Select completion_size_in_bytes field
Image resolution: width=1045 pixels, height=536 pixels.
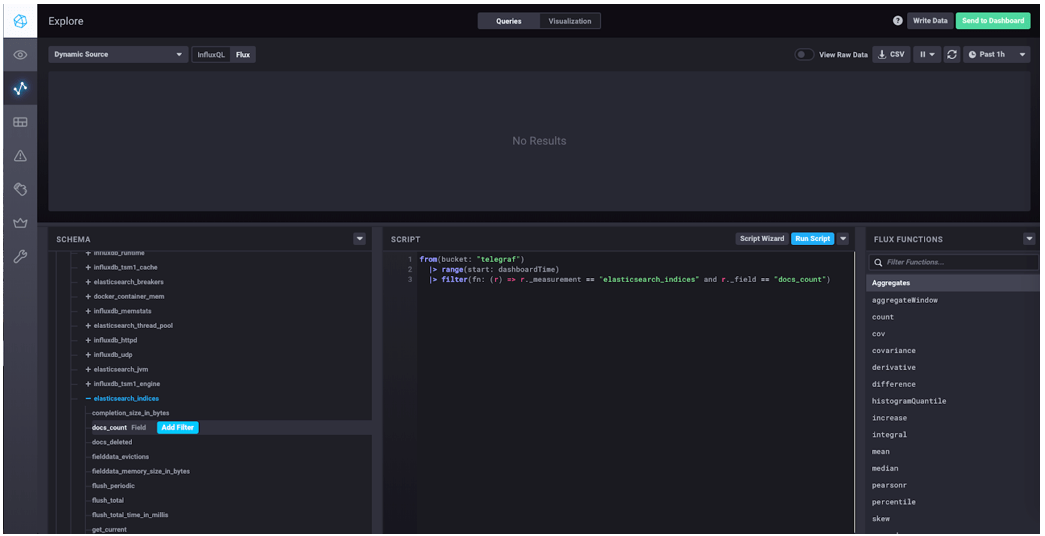(131, 413)
